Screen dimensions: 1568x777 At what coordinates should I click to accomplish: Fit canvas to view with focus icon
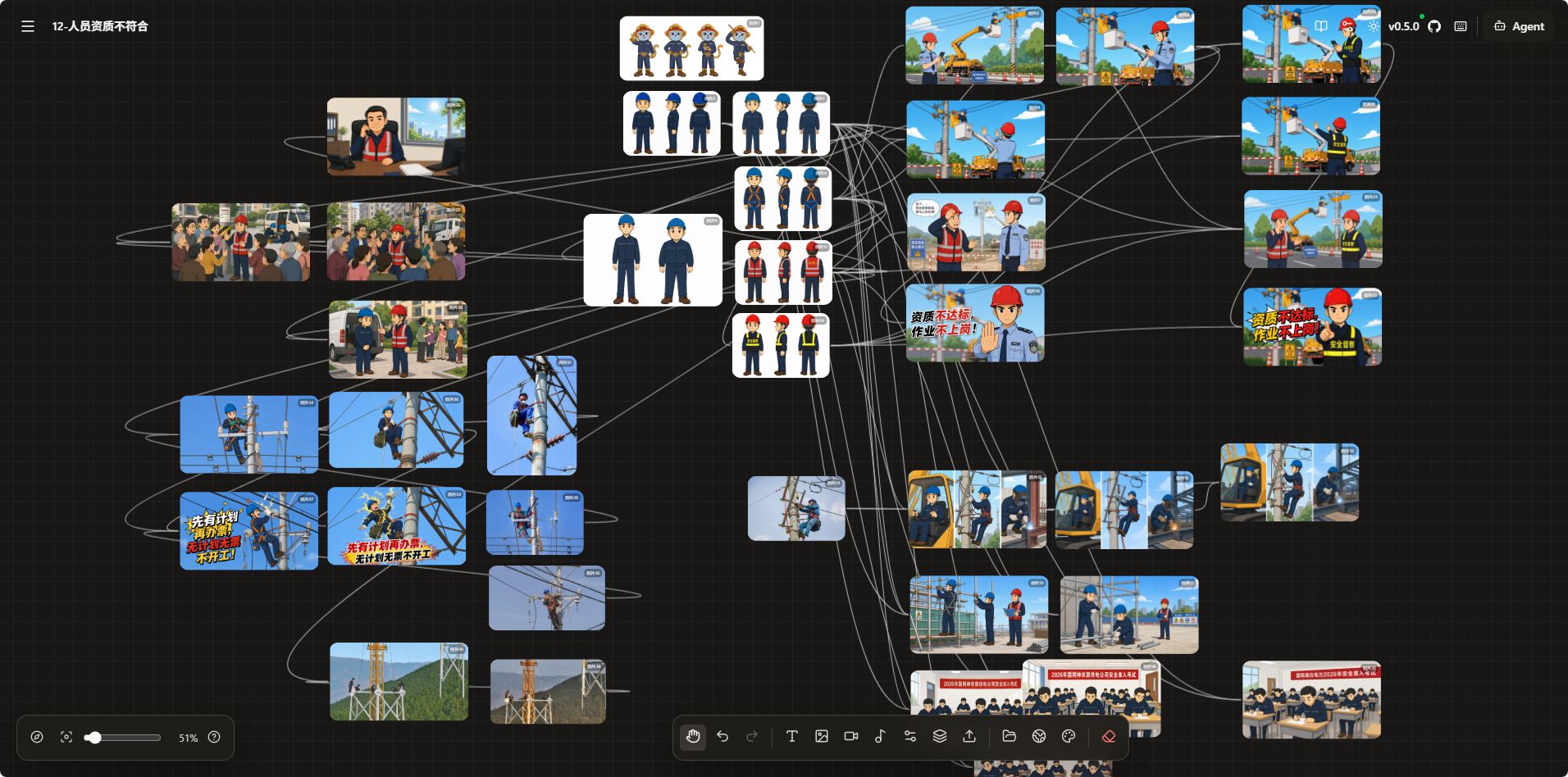[x=66, y=737]
